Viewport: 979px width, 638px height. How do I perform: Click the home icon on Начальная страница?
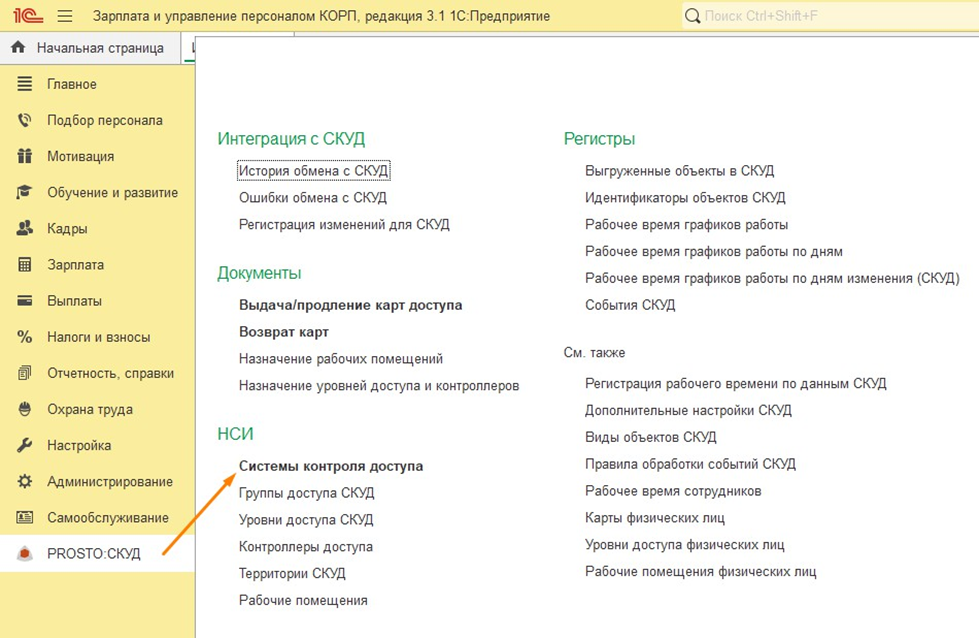click(x=18, y=47)
